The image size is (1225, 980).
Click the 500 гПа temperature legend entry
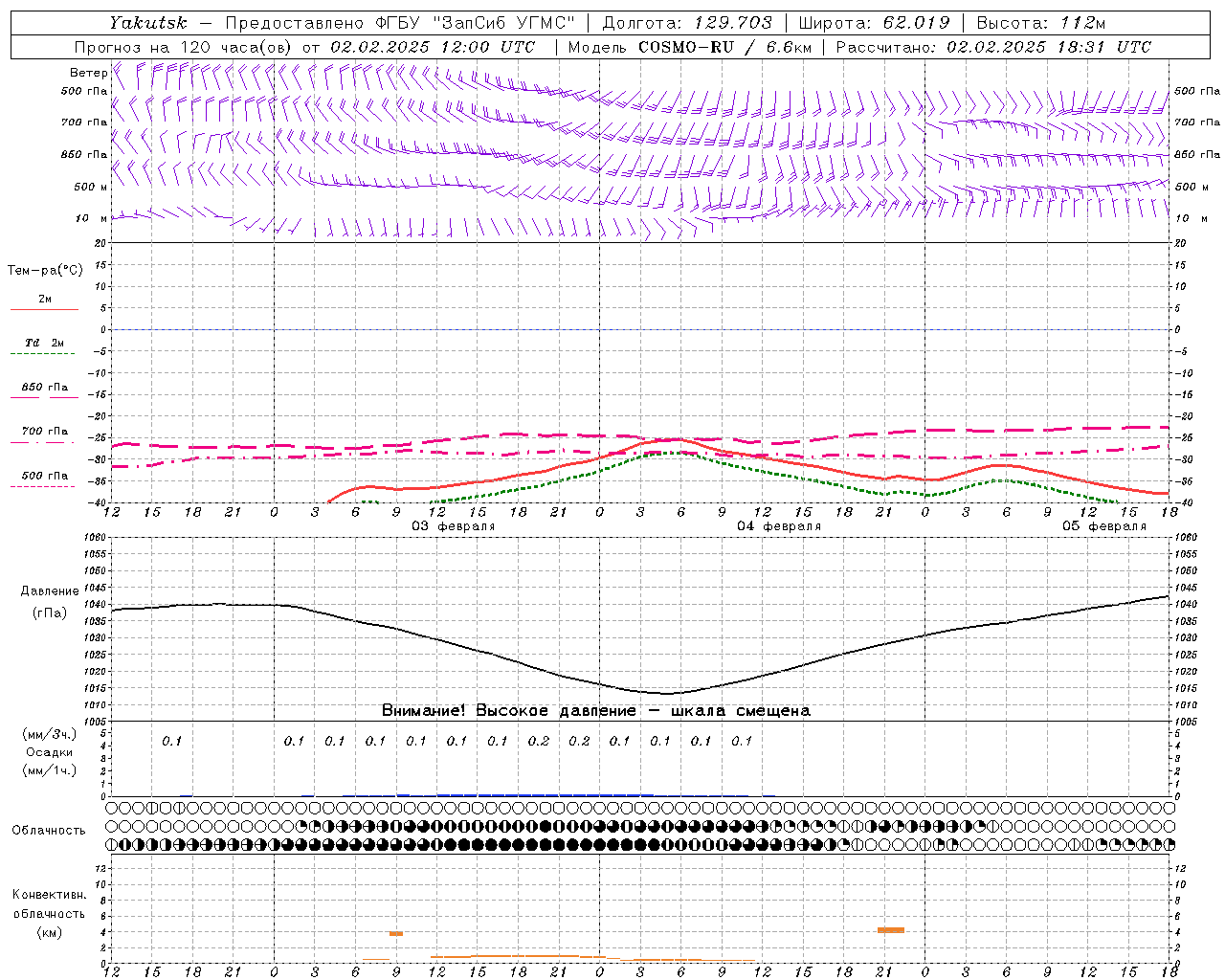coord(44,475)
